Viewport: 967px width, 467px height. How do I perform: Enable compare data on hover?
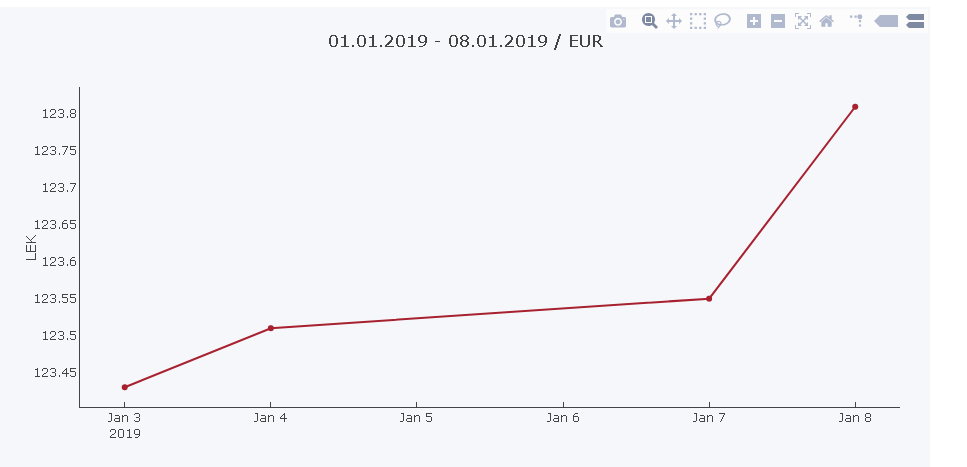914,21
